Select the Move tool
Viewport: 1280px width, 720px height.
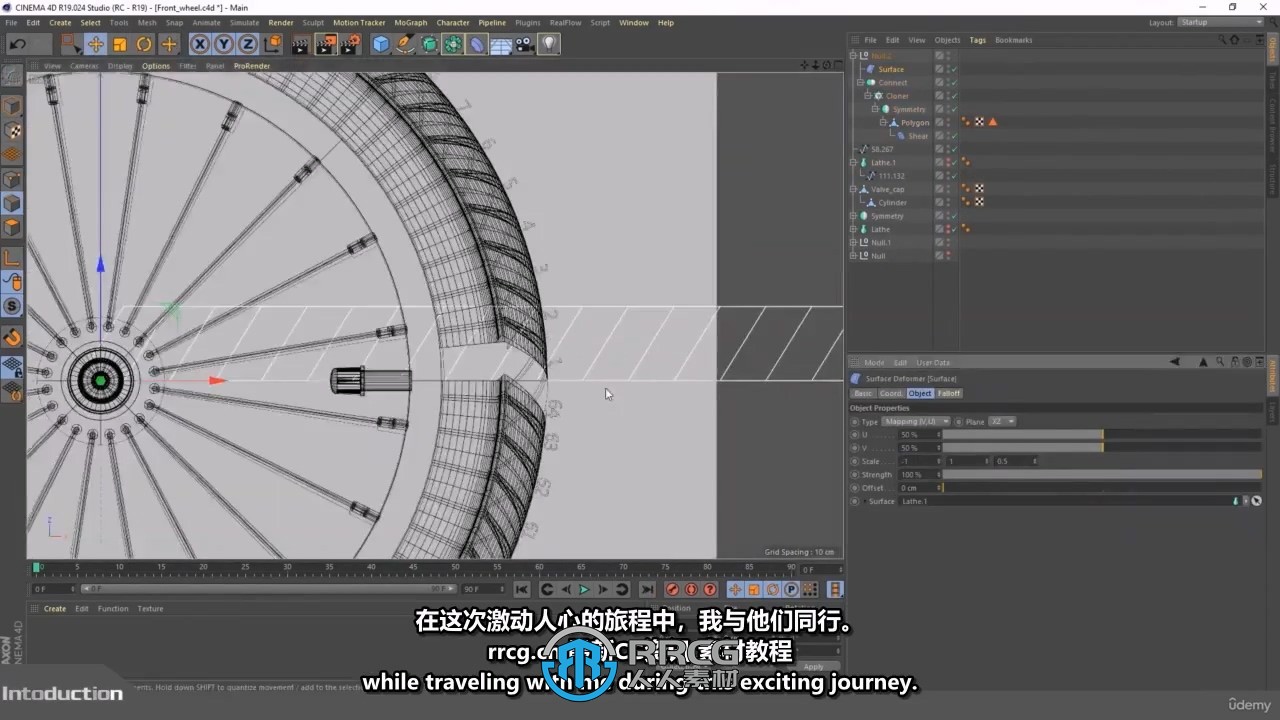click(95, 44)
